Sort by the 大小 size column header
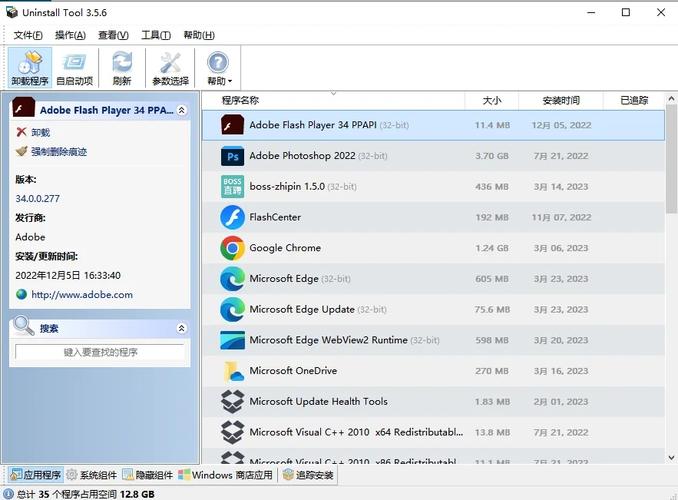 (x=492, y=100)
